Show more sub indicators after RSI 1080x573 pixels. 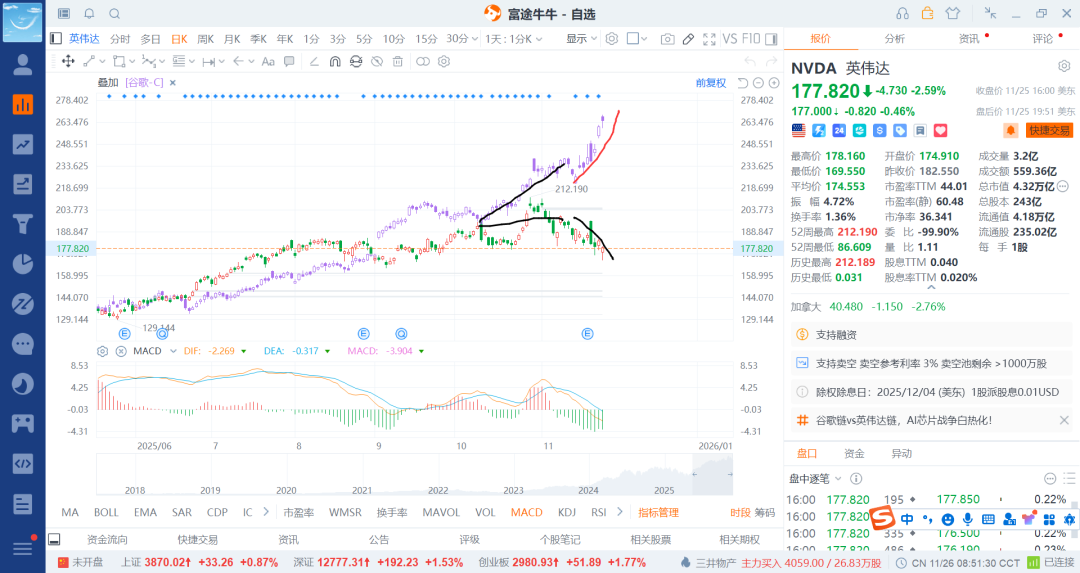(620, 512)
